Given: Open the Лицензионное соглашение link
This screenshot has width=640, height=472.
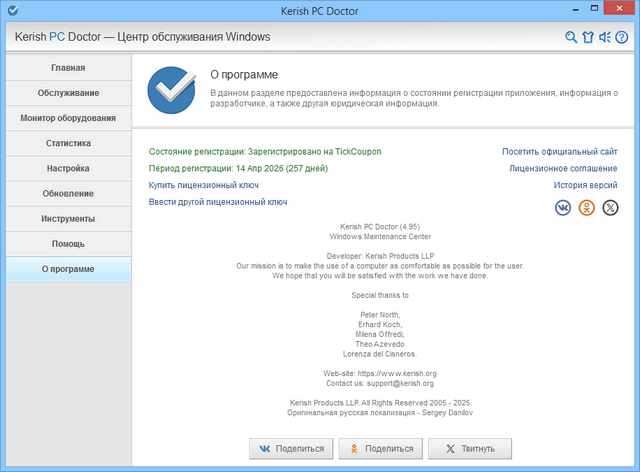Looking at the screenshot, I should coord(563,168).
